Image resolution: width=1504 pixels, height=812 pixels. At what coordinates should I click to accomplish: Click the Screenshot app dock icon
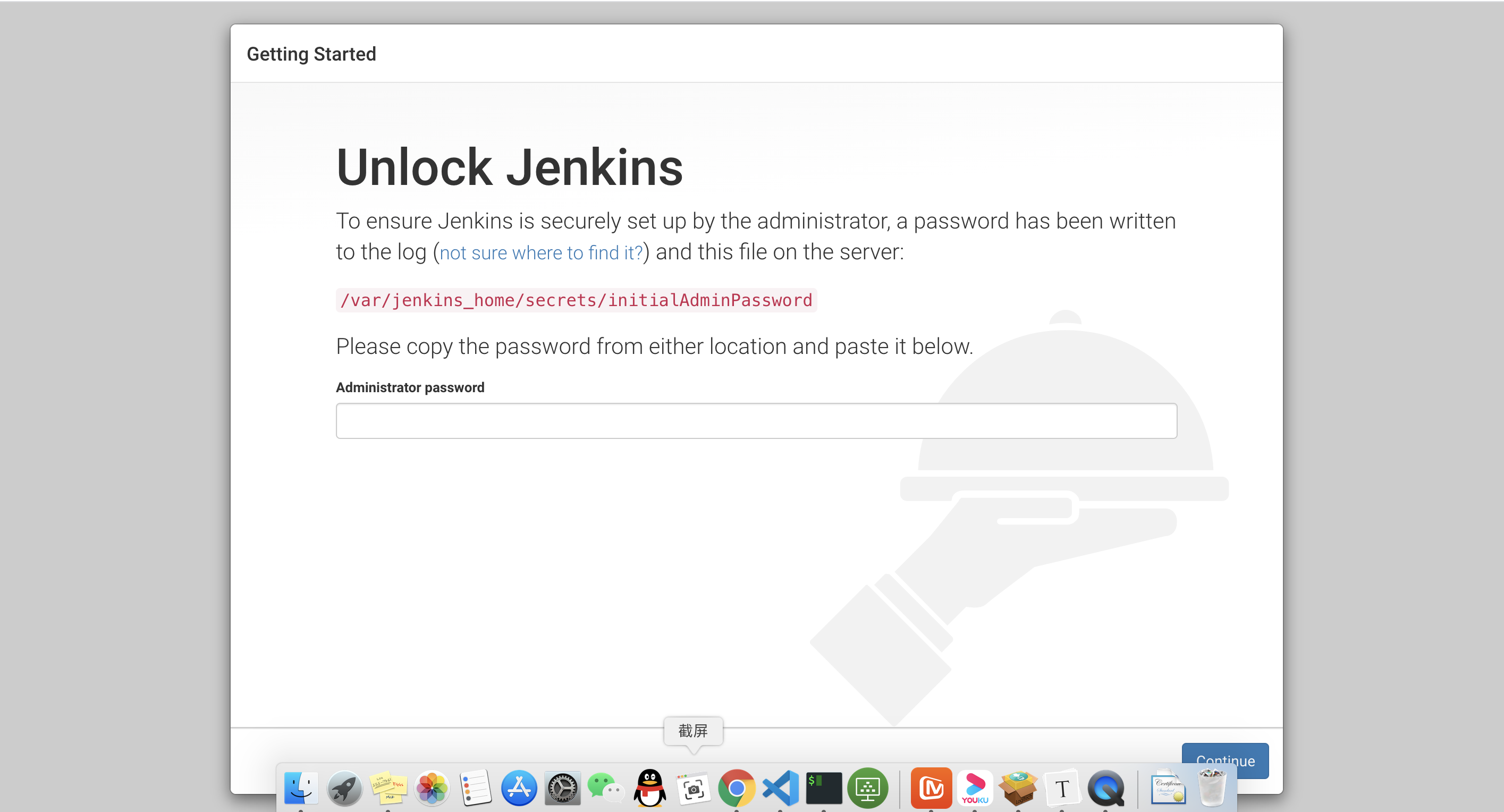693,789
